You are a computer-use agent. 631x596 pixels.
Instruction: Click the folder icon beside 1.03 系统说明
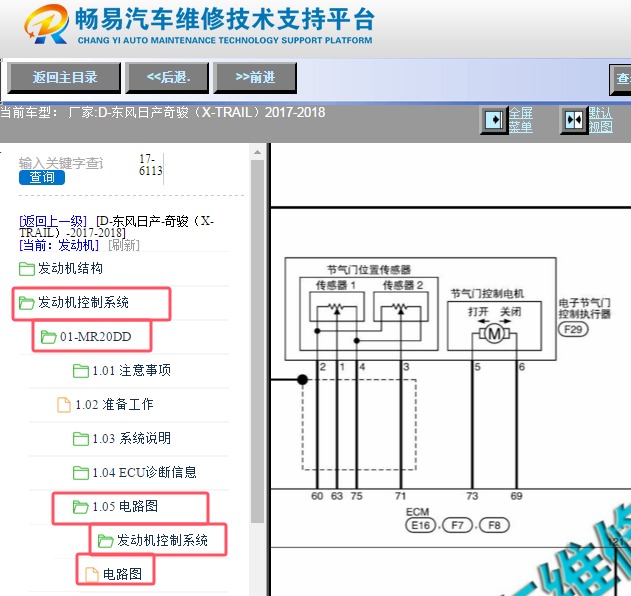pyautogui.click(x=81, y=439)
